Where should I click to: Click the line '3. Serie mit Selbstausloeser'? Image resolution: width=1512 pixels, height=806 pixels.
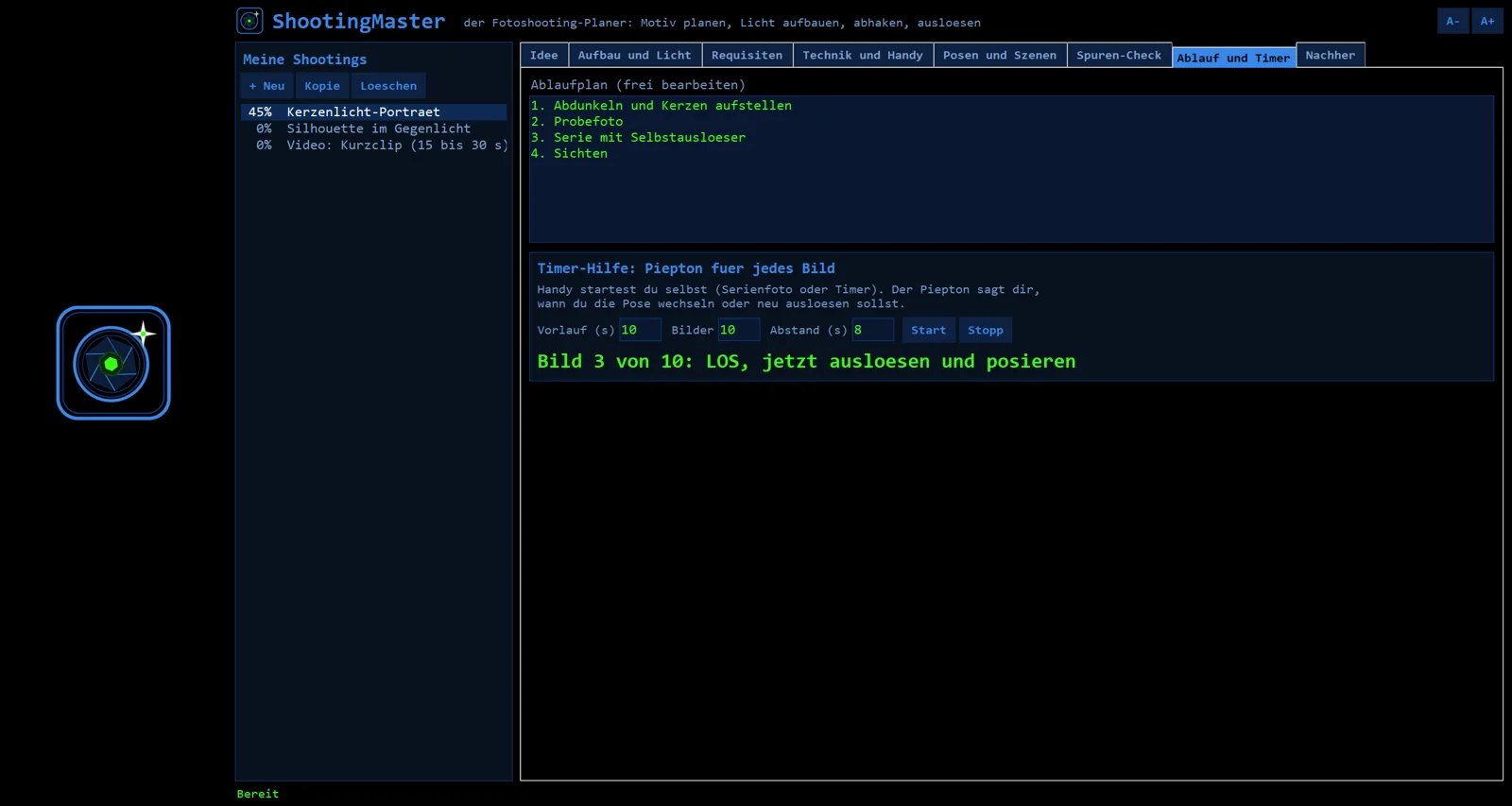click(638, 137)
